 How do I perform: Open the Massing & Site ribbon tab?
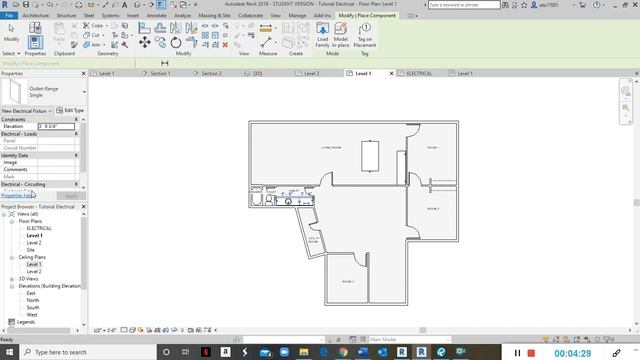coord(214,16)
